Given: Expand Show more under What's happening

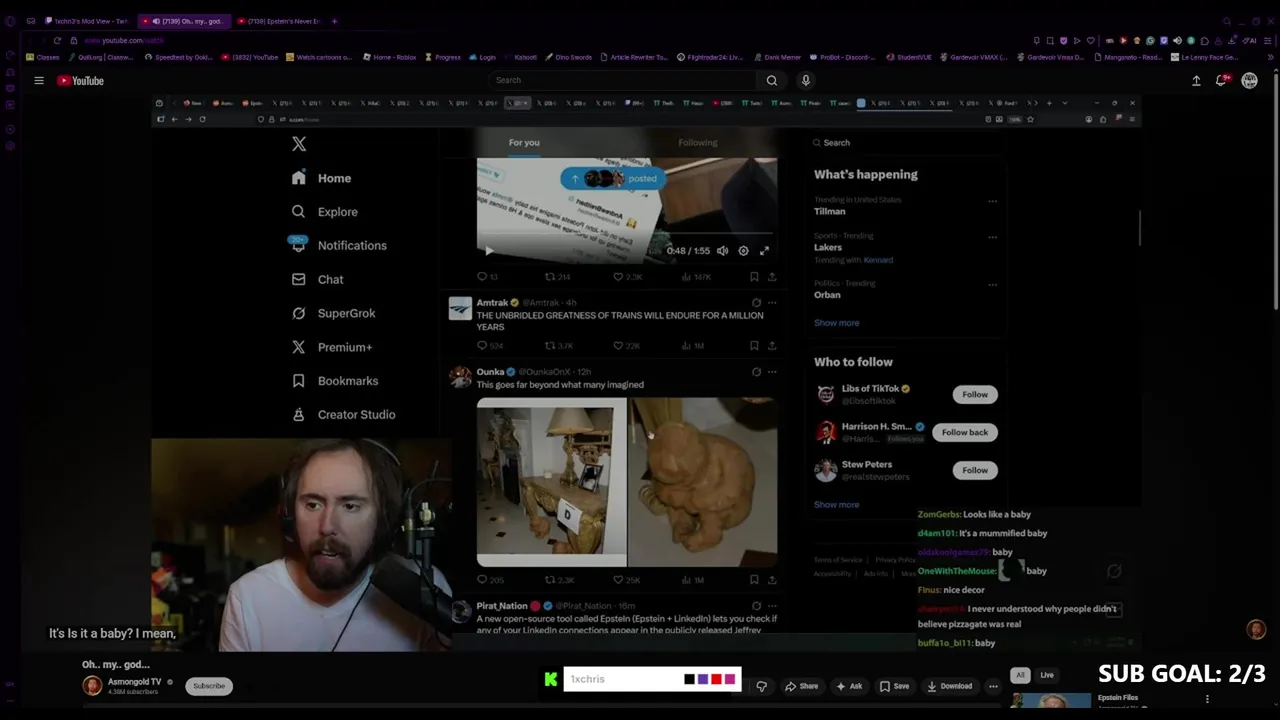Looking at the screenshot, I should pos(836,323).
